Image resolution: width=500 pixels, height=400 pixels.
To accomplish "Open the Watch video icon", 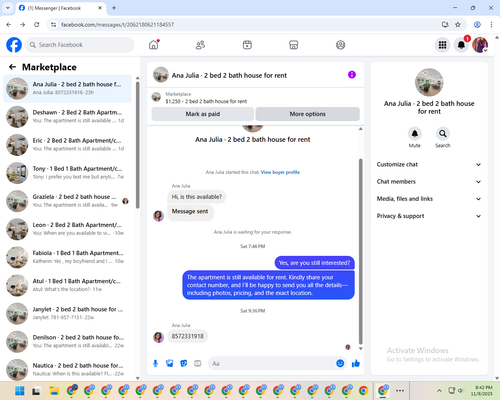I will pos(247,45).
